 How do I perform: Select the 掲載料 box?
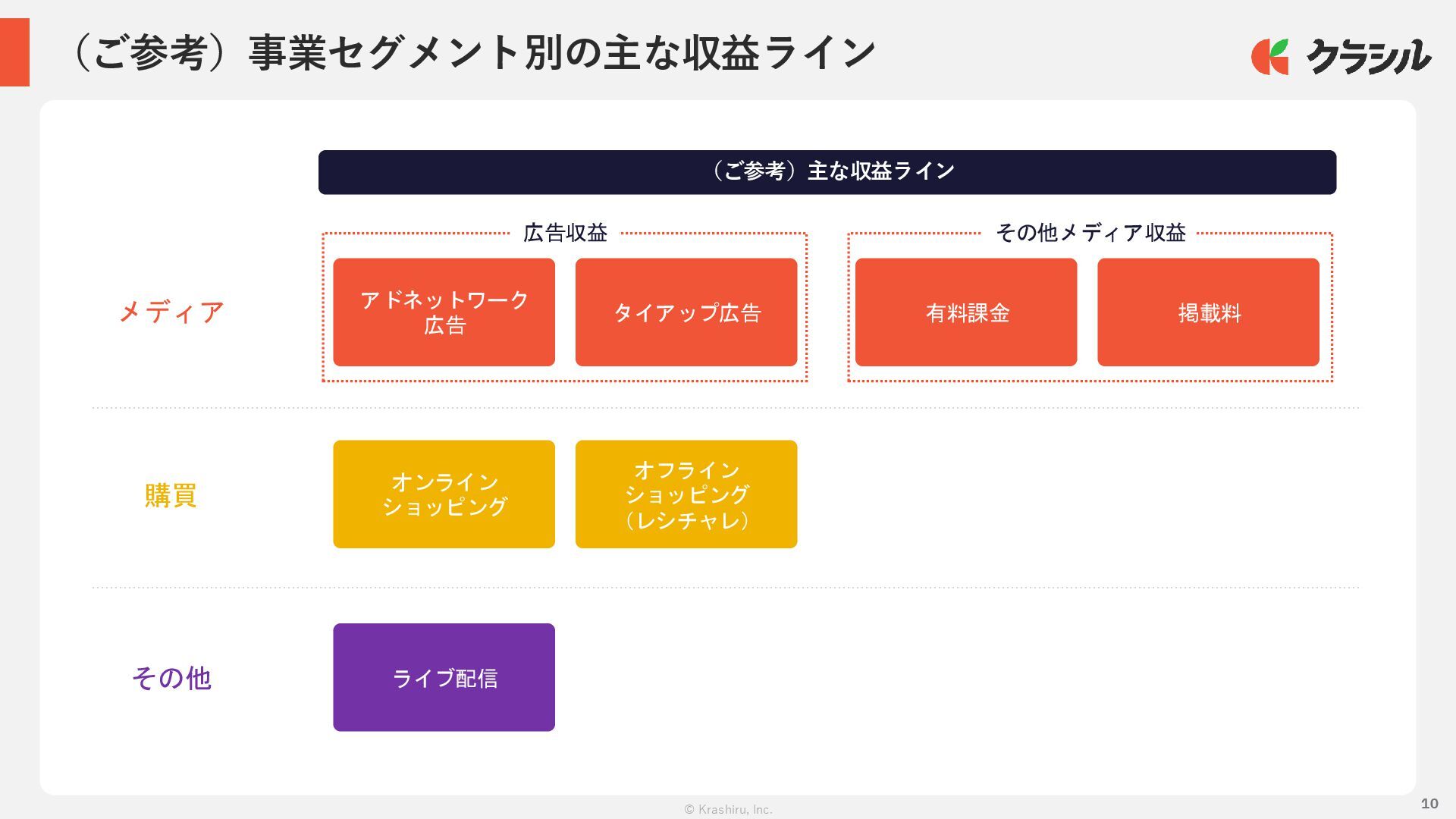(1207, 312)
